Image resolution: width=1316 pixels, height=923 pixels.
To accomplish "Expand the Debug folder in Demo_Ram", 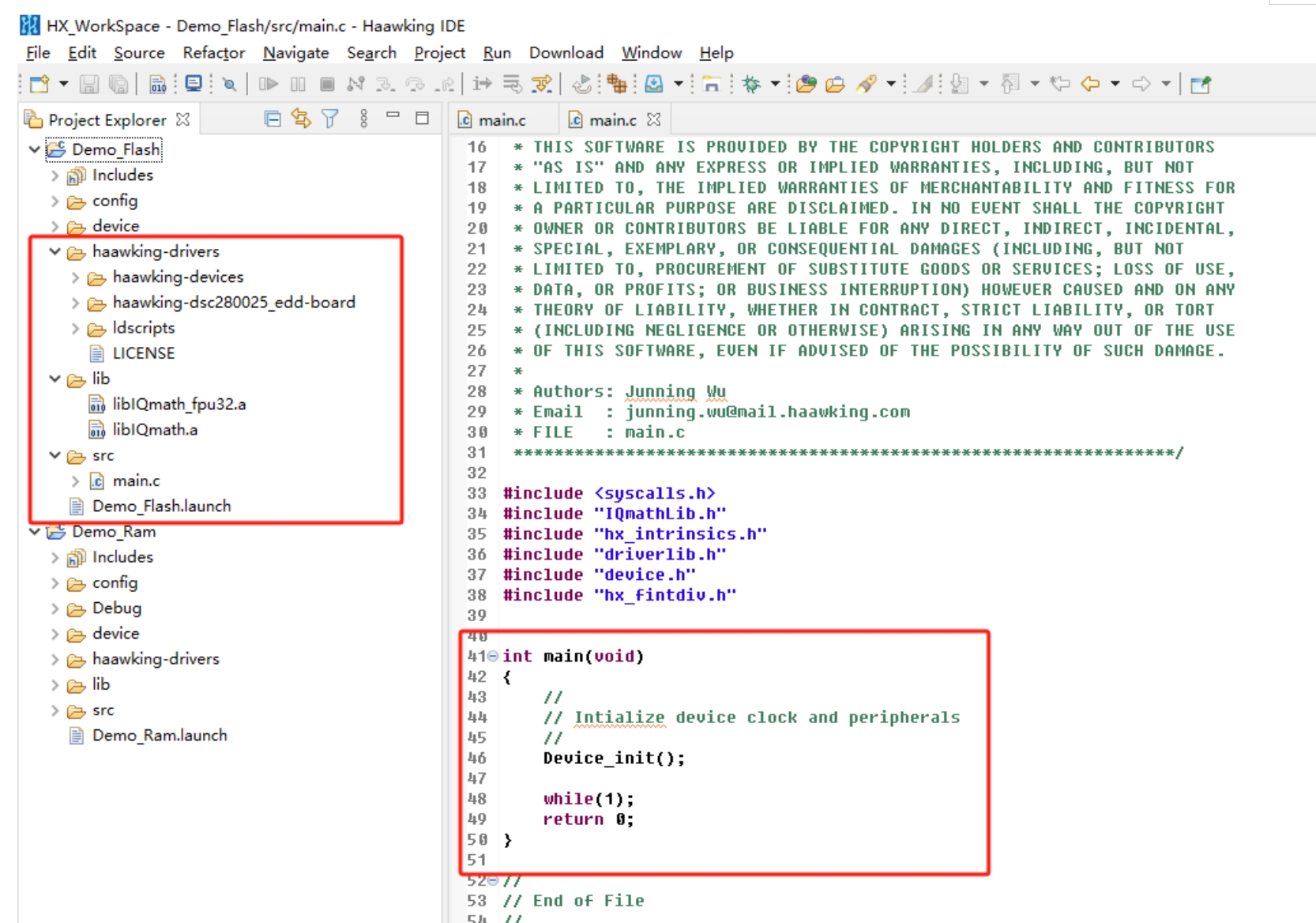I will [x=55, y=608].
